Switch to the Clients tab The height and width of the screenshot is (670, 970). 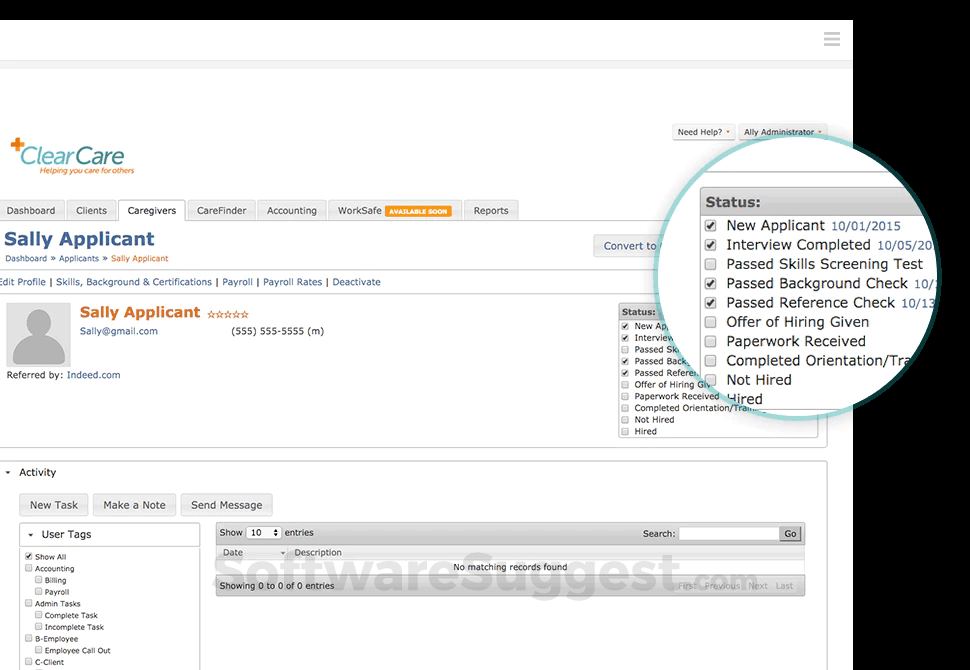pos(91,210)
